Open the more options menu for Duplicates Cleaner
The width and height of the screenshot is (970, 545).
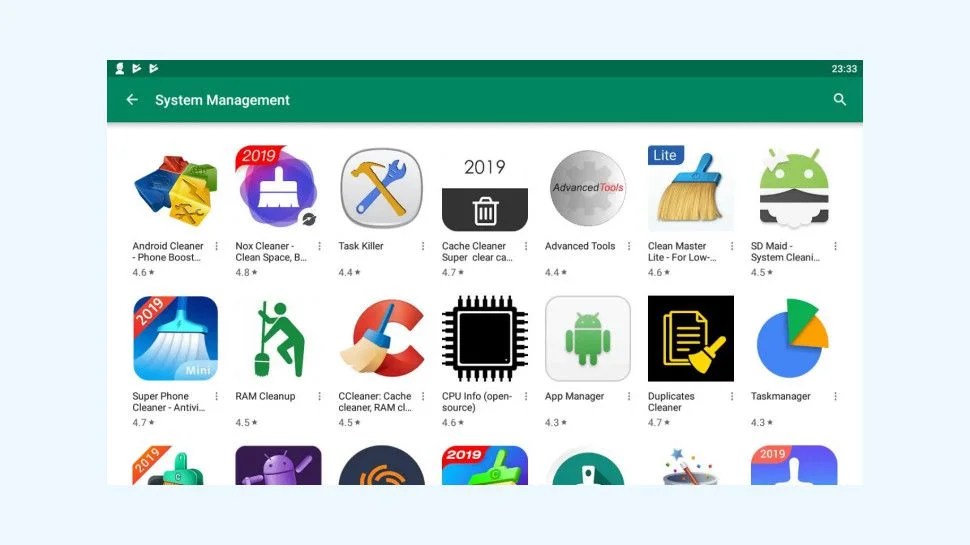pos(732,396)
